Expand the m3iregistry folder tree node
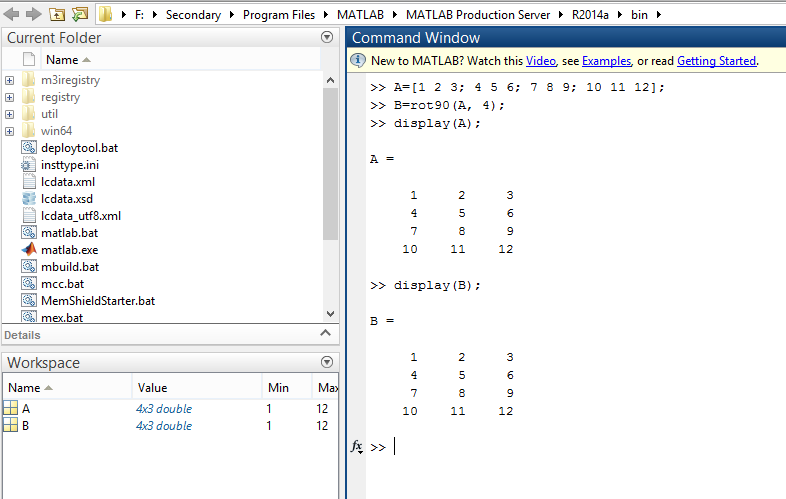Image resolution: width=786 pixels, height=499 pixels. click(x=10, y=80)
